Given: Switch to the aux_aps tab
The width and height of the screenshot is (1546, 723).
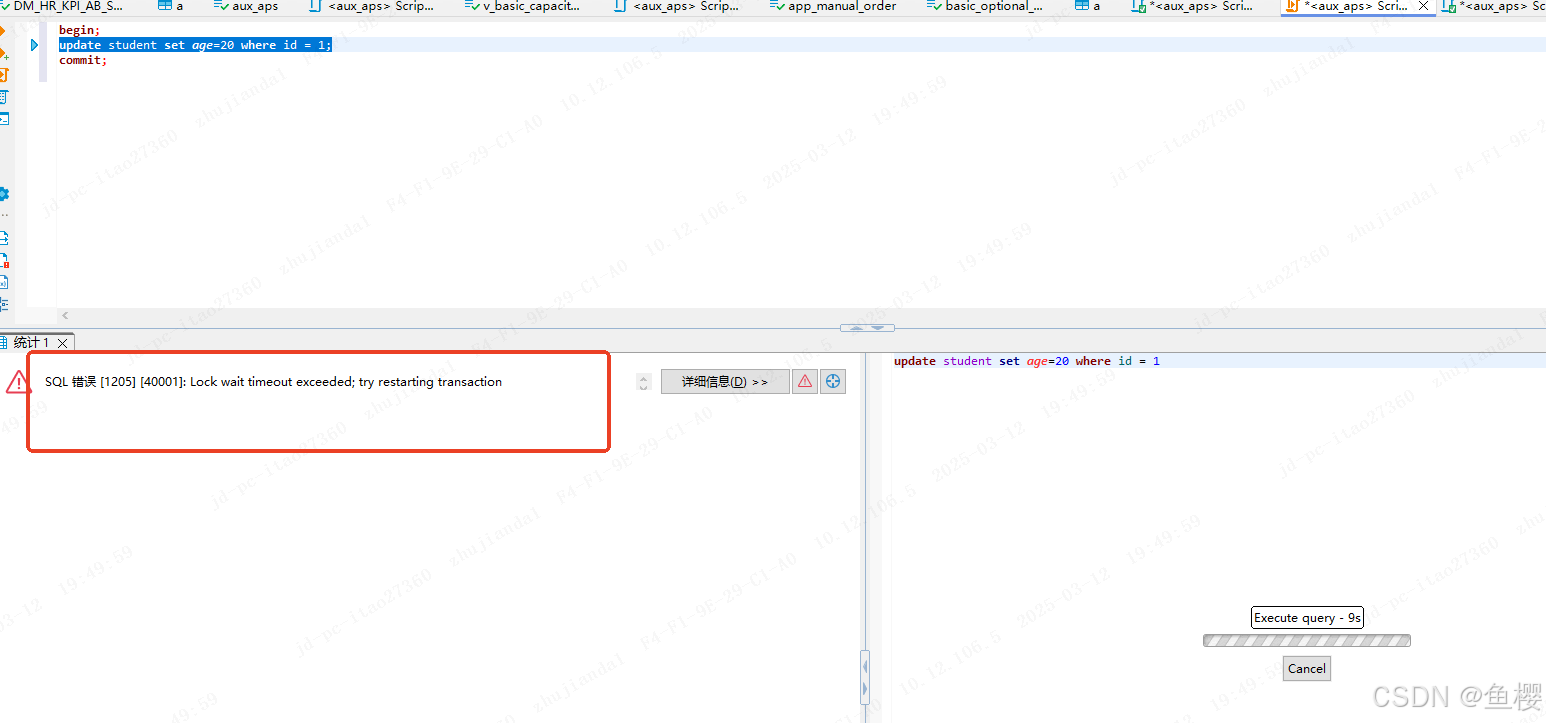Looking at the screenshot, I should pyautogui.click(x=248, y=7).
